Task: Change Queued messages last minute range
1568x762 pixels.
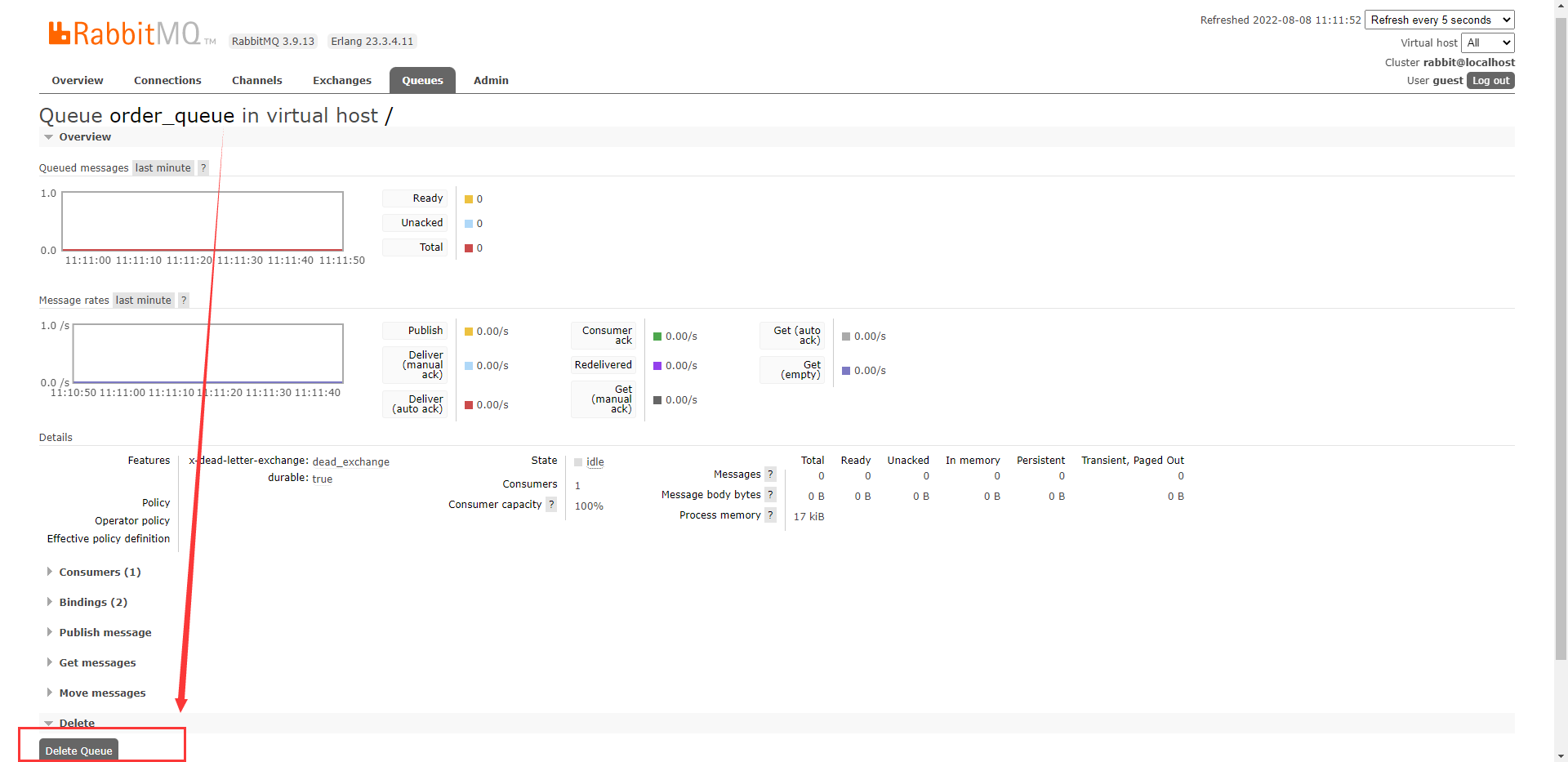Action: click(x=163, y=167)
